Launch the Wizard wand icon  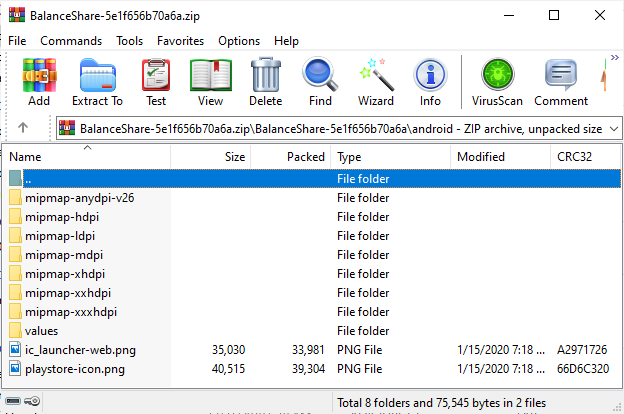[376, 75]
